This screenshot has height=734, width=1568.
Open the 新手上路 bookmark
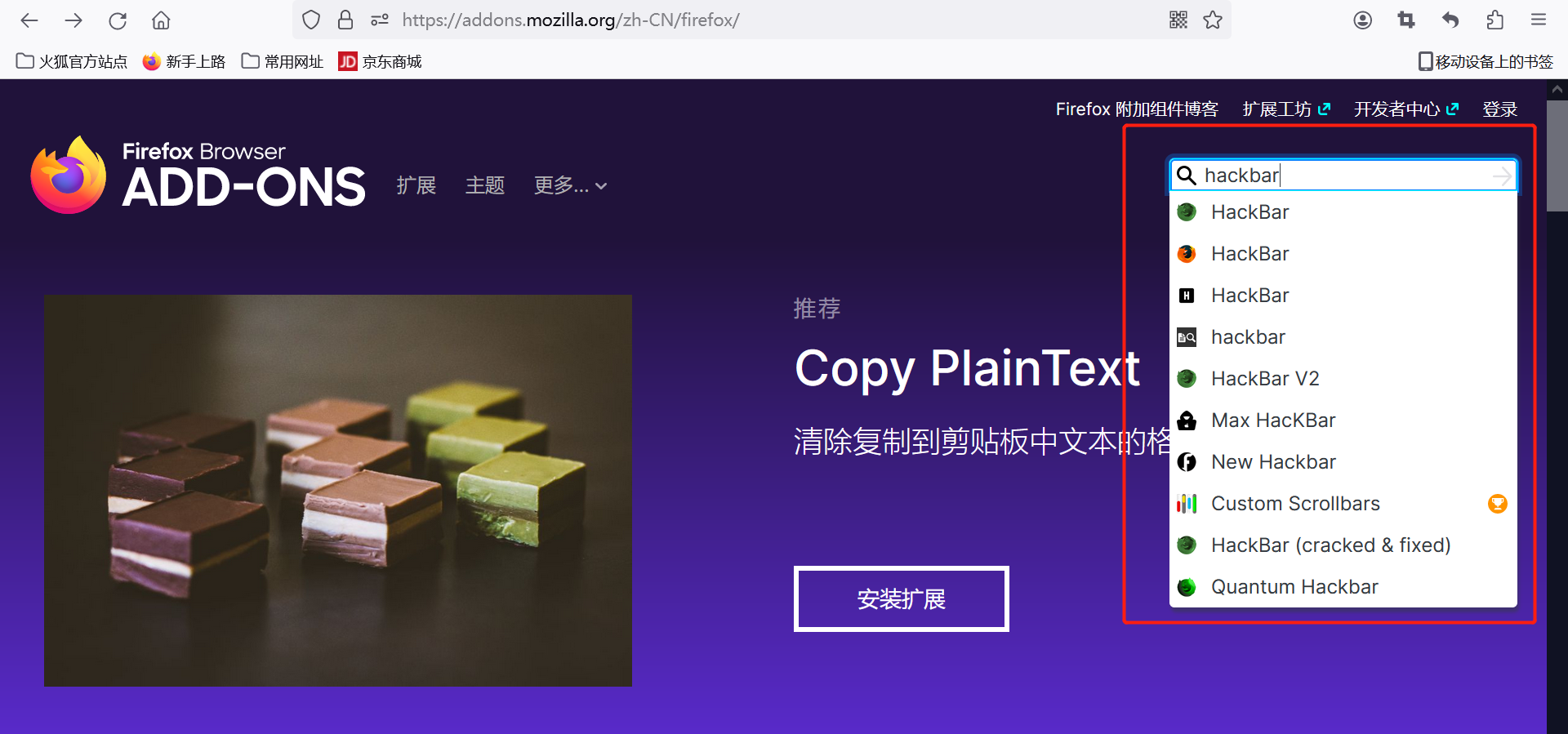[x=184, y=62]
